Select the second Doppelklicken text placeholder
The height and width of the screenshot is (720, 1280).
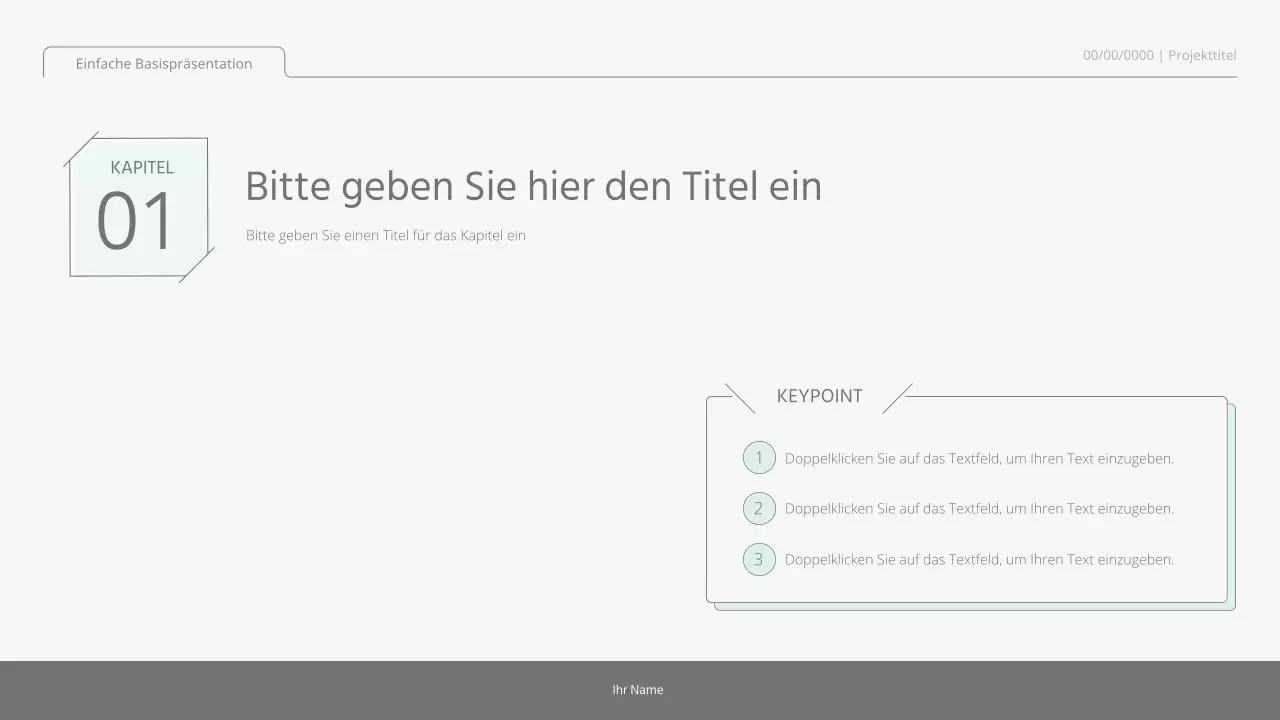click(x=980, y=508)
